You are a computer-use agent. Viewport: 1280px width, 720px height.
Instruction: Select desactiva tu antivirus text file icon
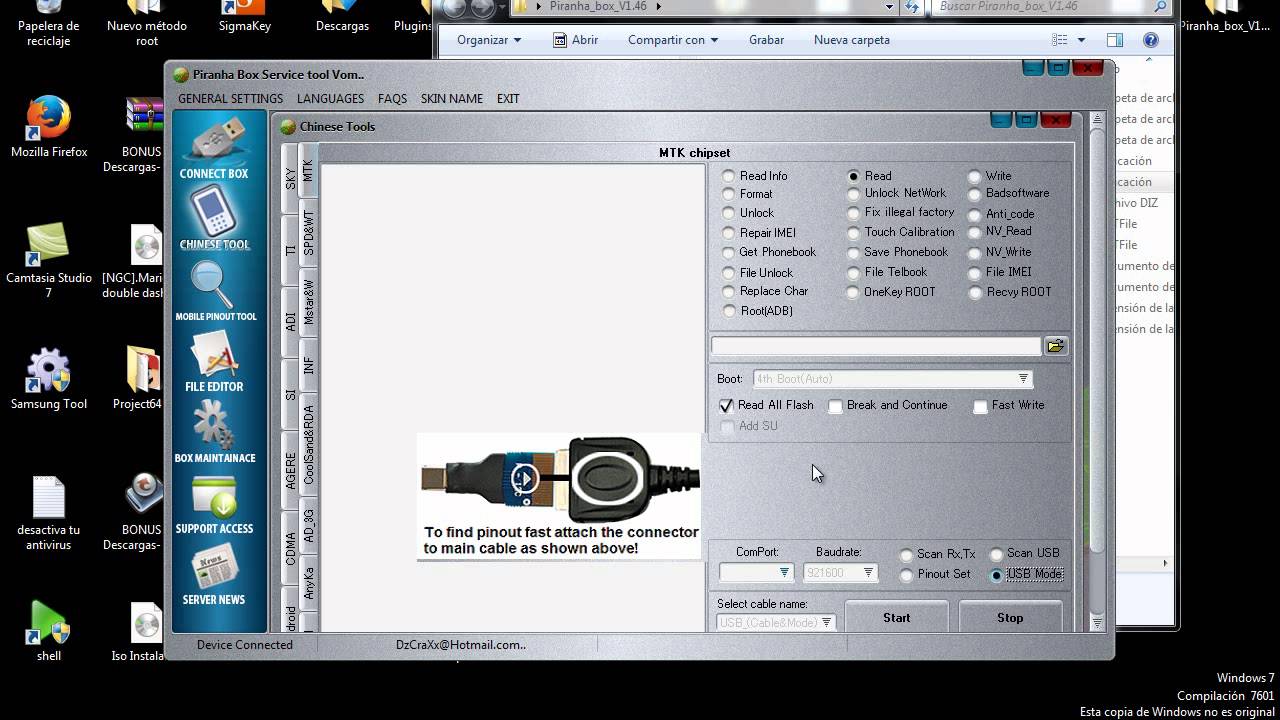point(49,513)
